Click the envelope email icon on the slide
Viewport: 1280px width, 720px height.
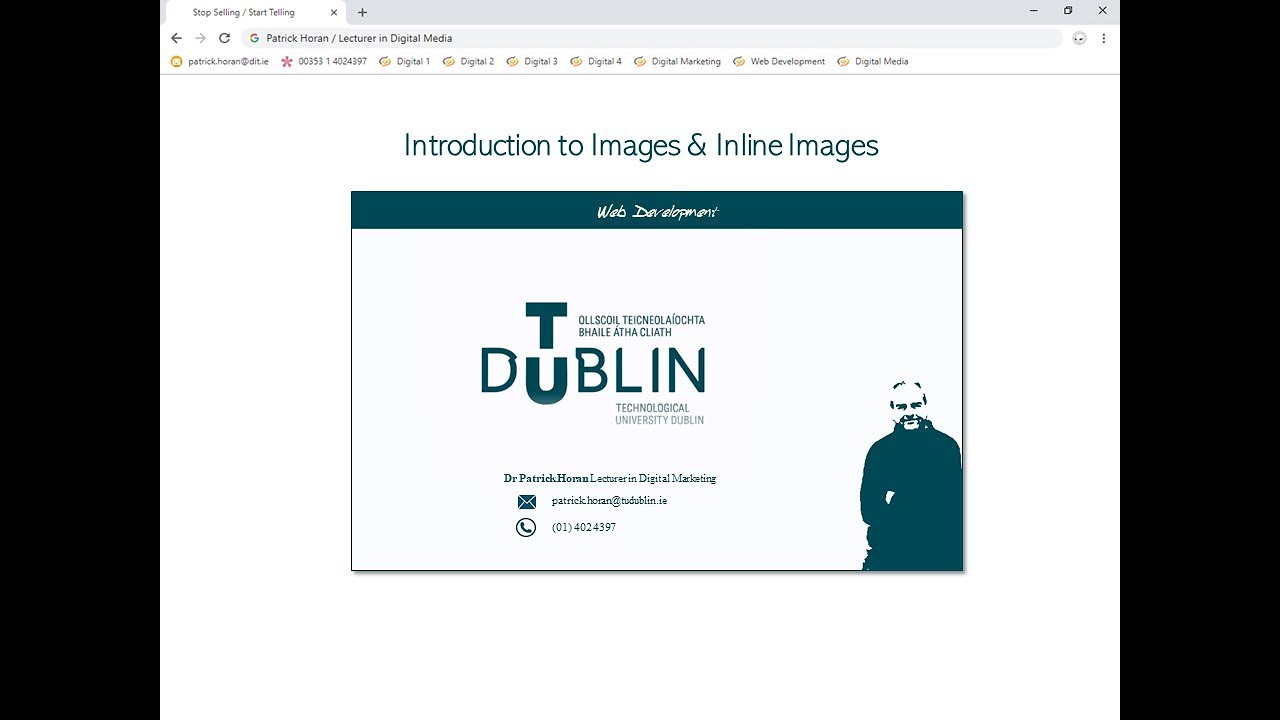point(527,502)
